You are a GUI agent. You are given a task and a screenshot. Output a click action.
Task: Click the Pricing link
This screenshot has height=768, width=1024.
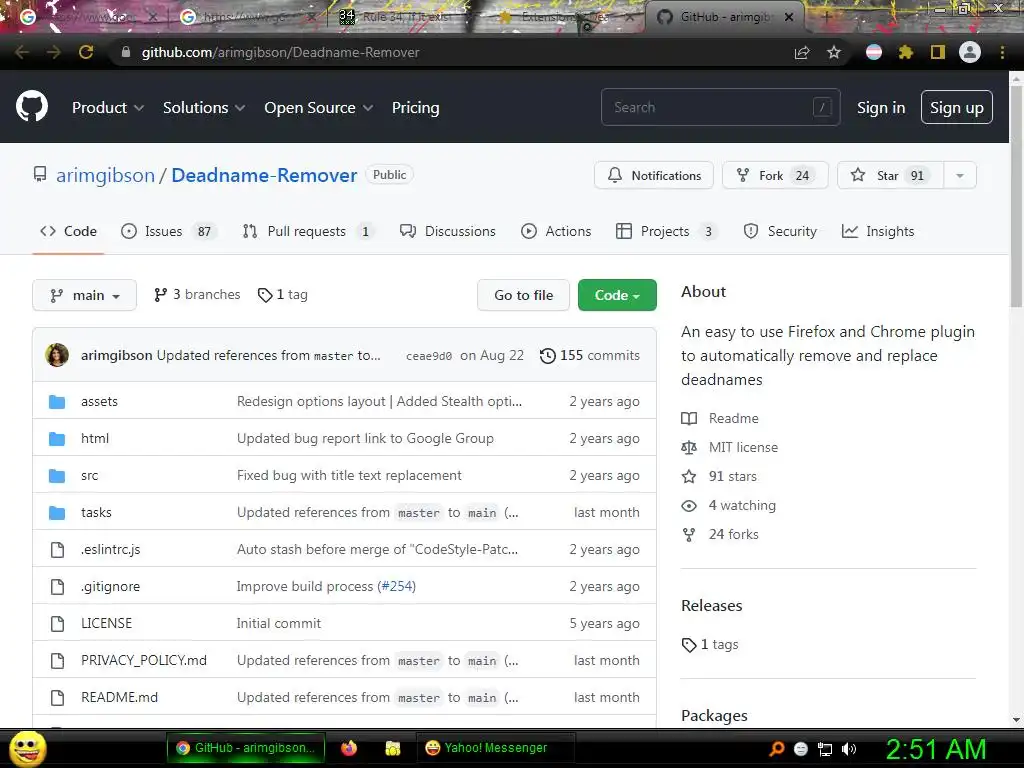click(x=415, y=108)
